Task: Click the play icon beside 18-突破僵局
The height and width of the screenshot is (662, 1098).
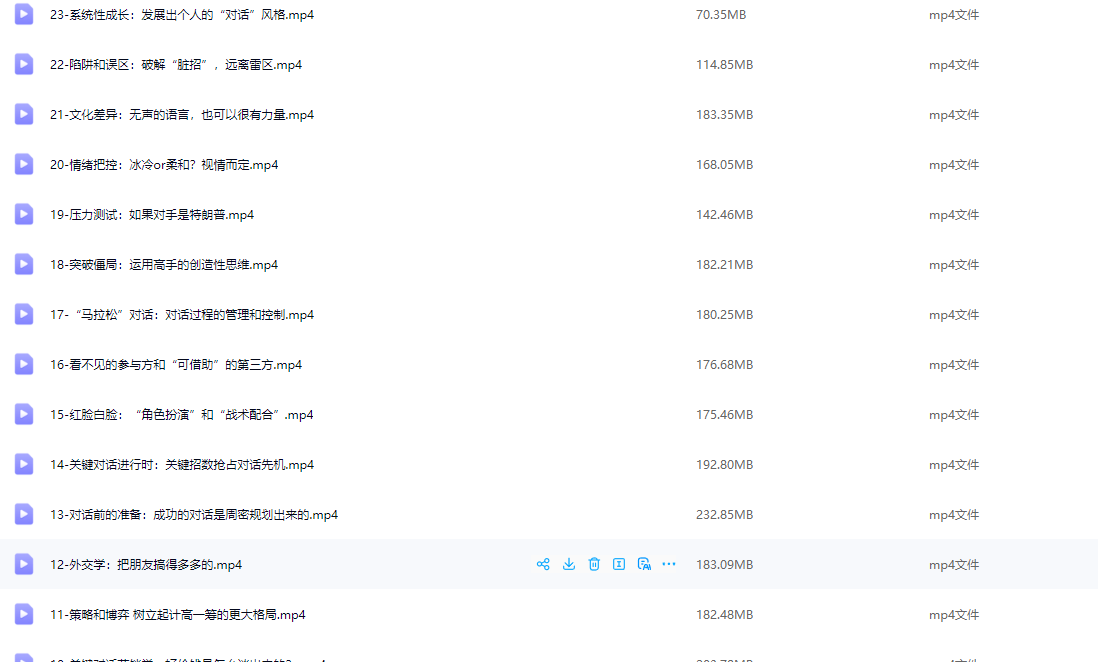Action: point(23,264)
